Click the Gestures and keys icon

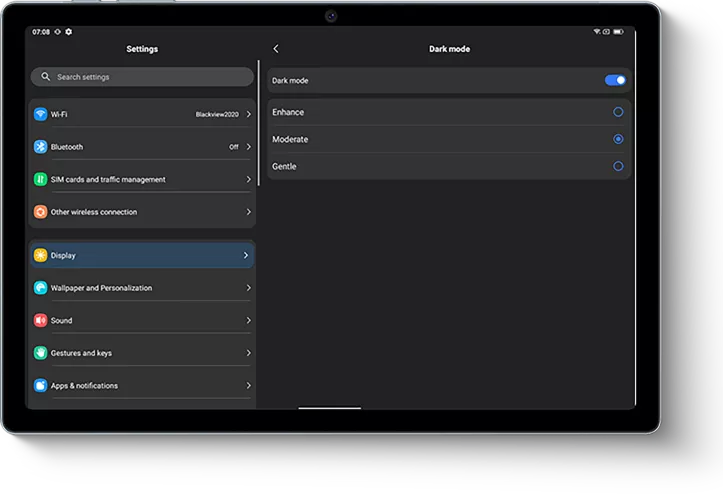point(41,353)
